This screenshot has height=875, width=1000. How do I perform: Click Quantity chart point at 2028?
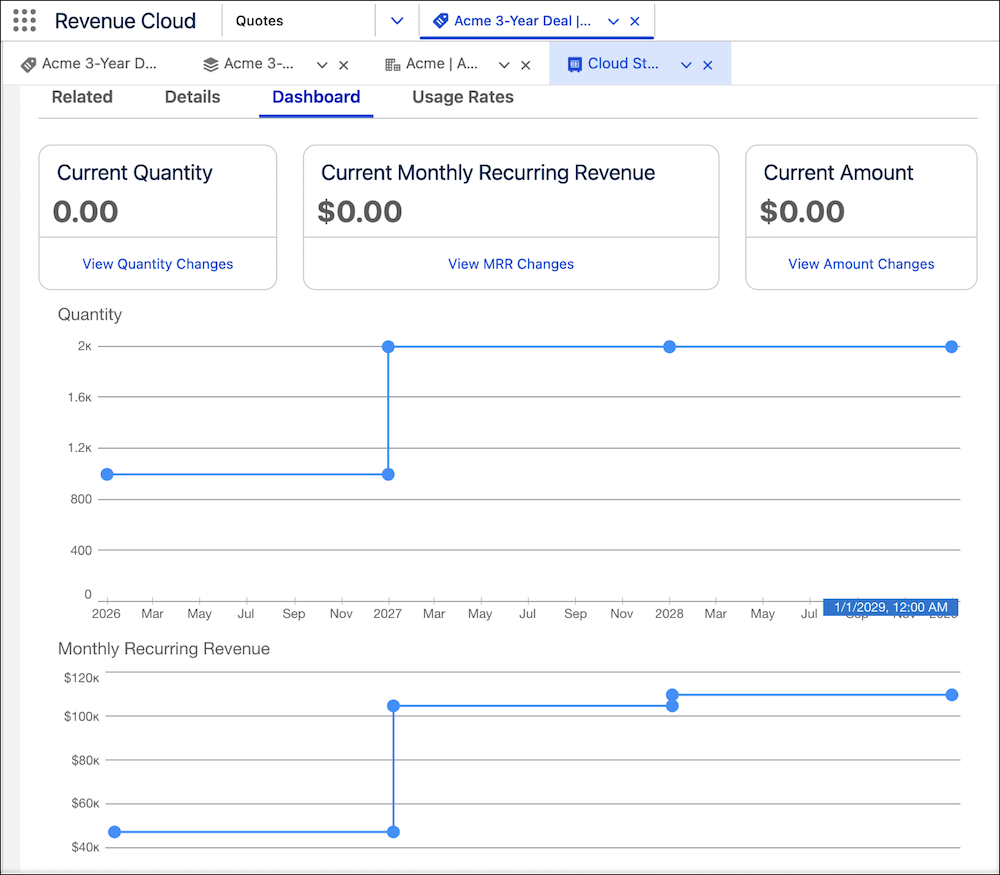coord(669,347)
